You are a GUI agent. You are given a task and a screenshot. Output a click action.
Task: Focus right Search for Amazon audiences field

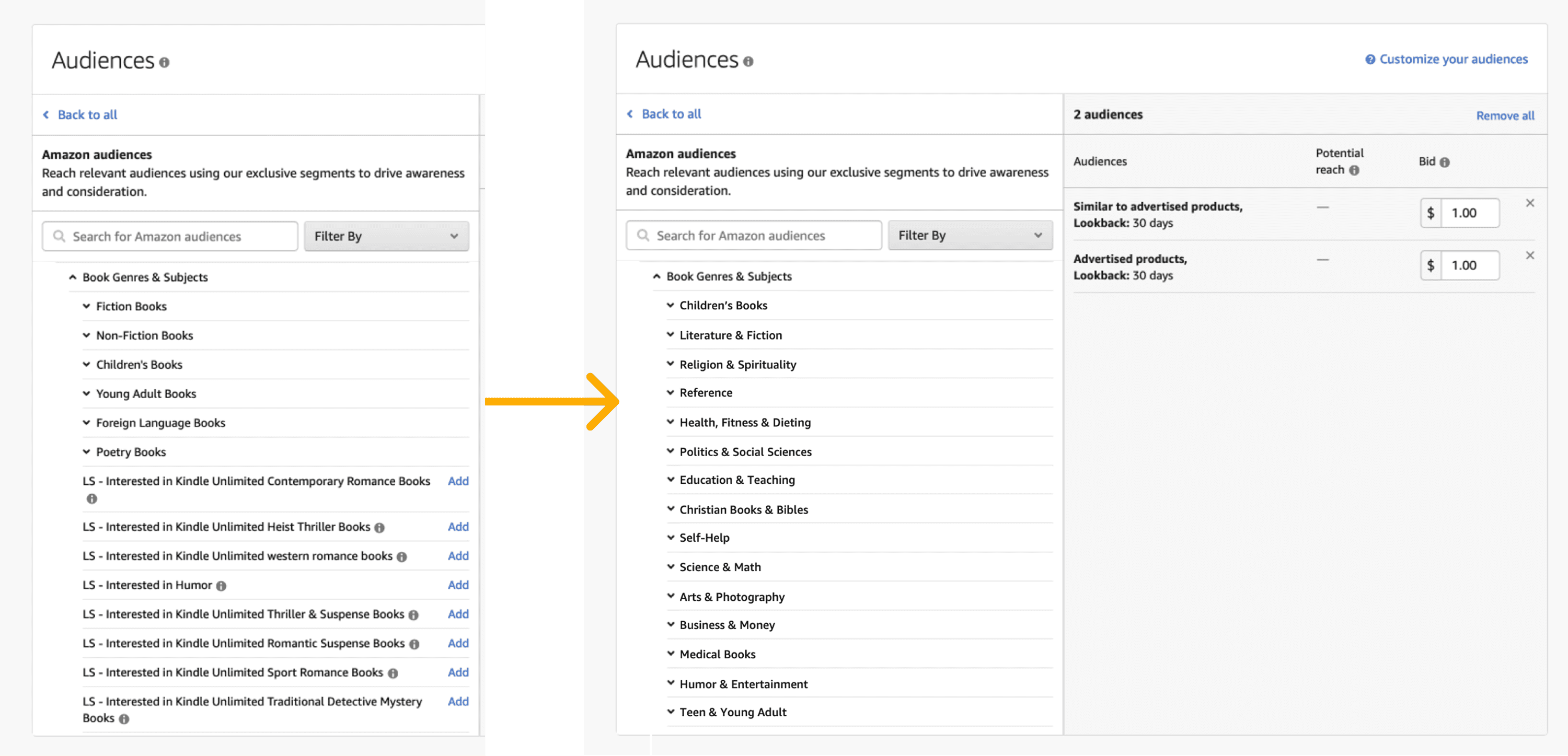click(754, 235)
